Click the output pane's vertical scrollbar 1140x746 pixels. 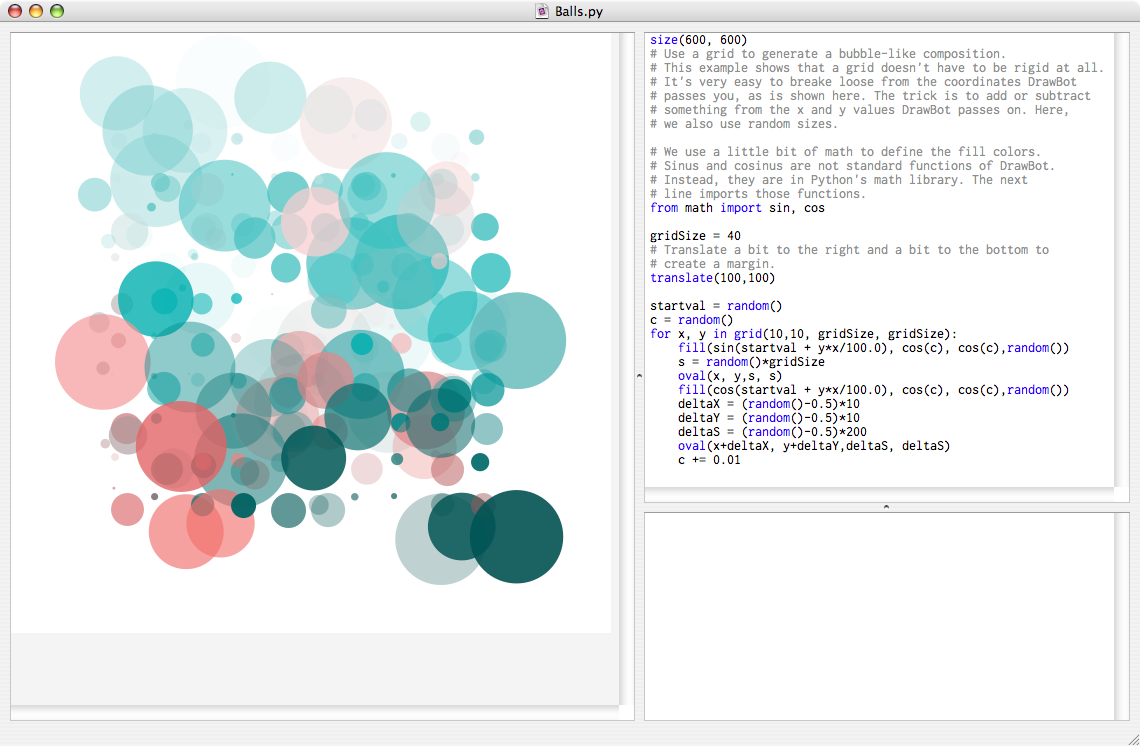[x=1122, y=617]
